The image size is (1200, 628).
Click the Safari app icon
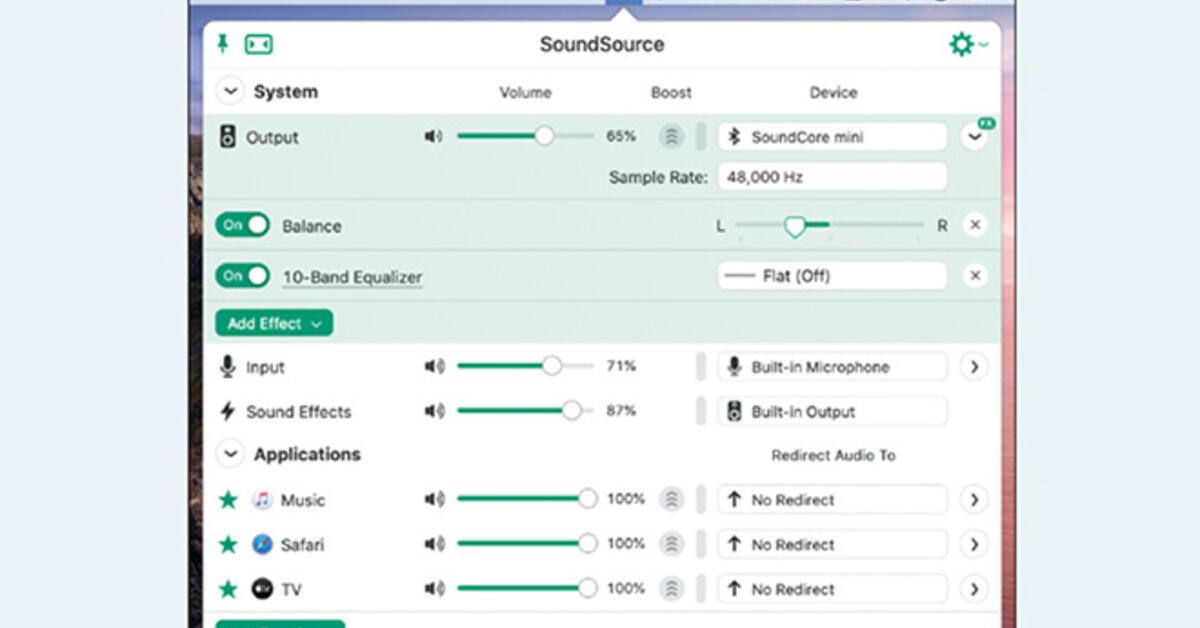coord(262,544)
